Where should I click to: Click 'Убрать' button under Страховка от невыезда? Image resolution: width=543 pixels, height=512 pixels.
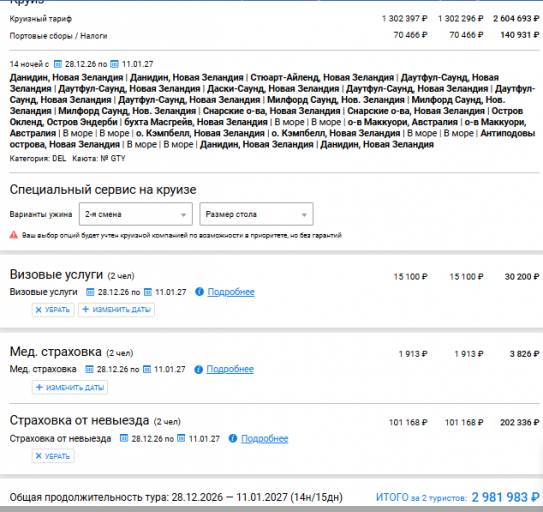53,456
